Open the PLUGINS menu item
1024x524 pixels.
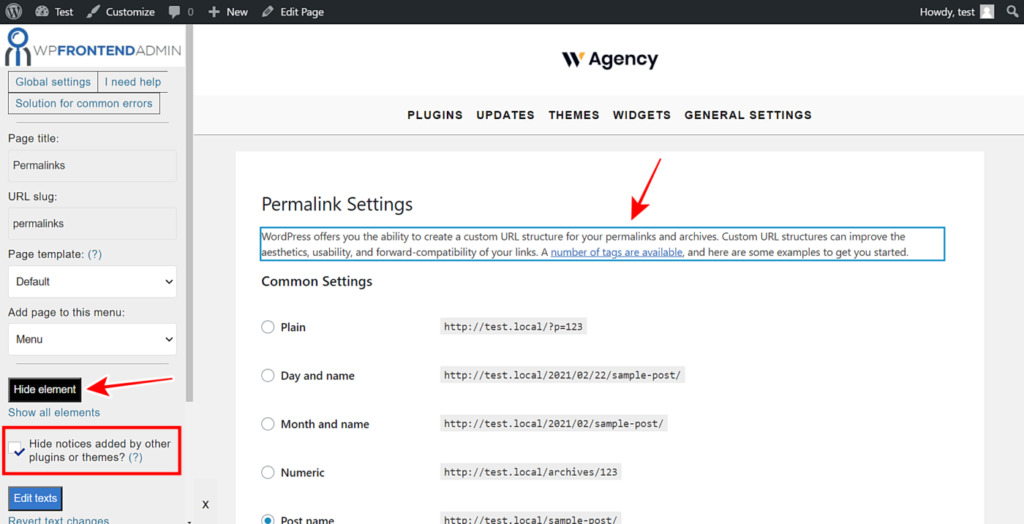pyautogui.click(x=435, y=115)
